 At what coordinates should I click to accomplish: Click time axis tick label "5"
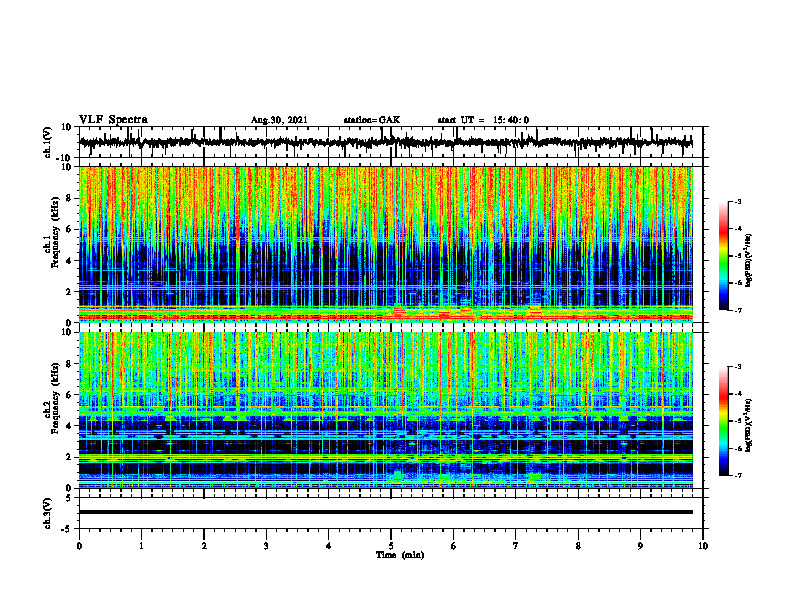[x=391, y=546]
